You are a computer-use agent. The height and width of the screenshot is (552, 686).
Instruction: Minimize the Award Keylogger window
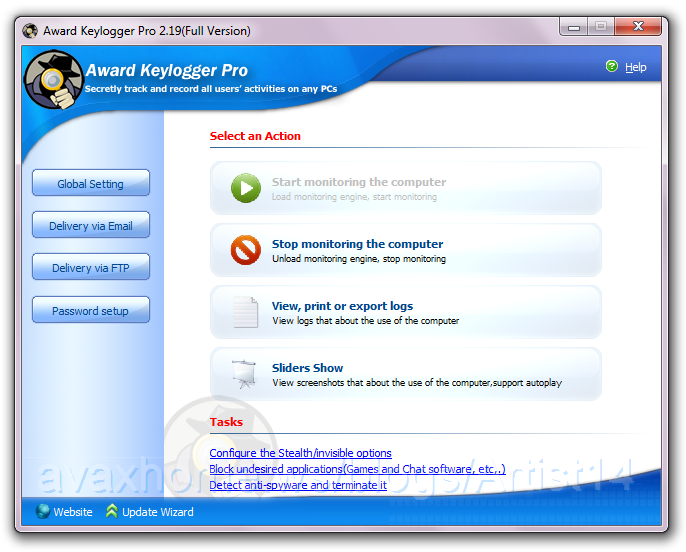tap(574, 27)
